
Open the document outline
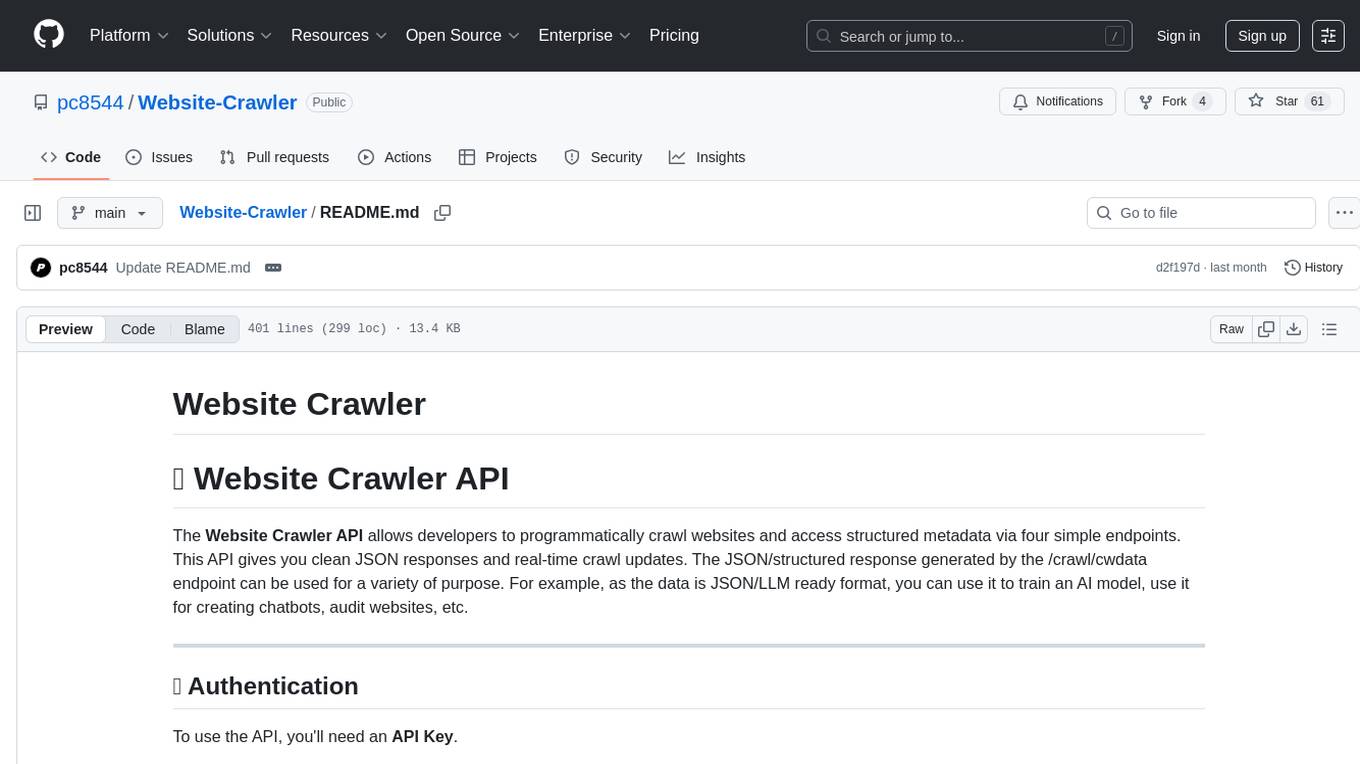click(1329, 329)
